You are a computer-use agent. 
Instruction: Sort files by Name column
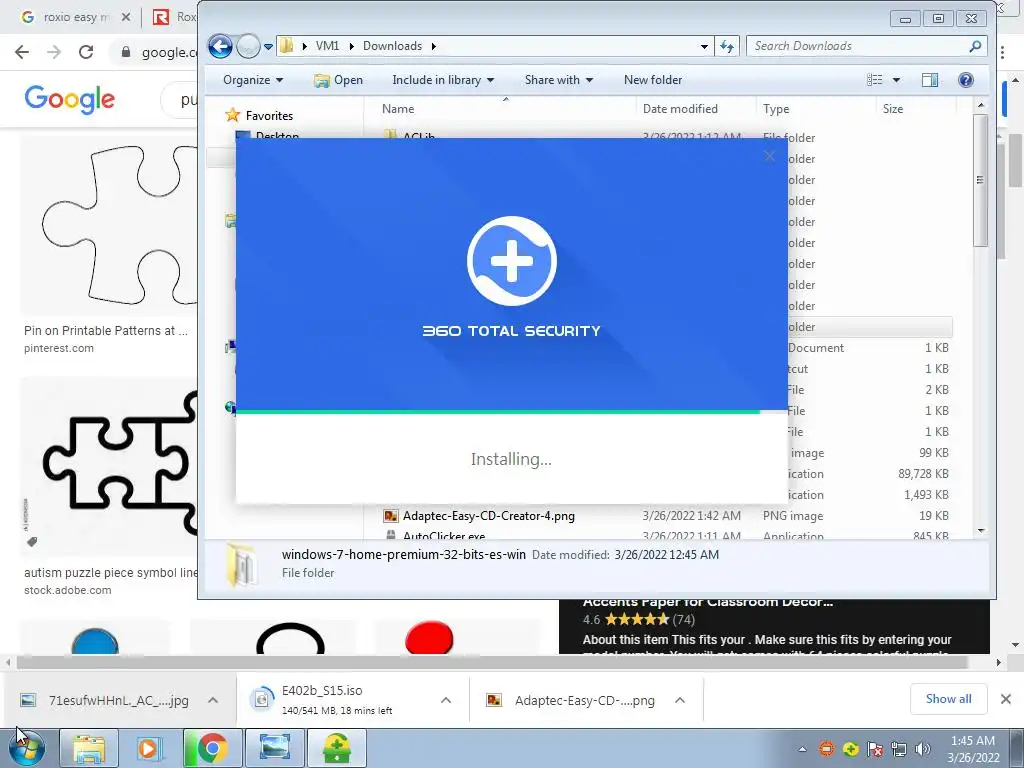tap(398, 109)
